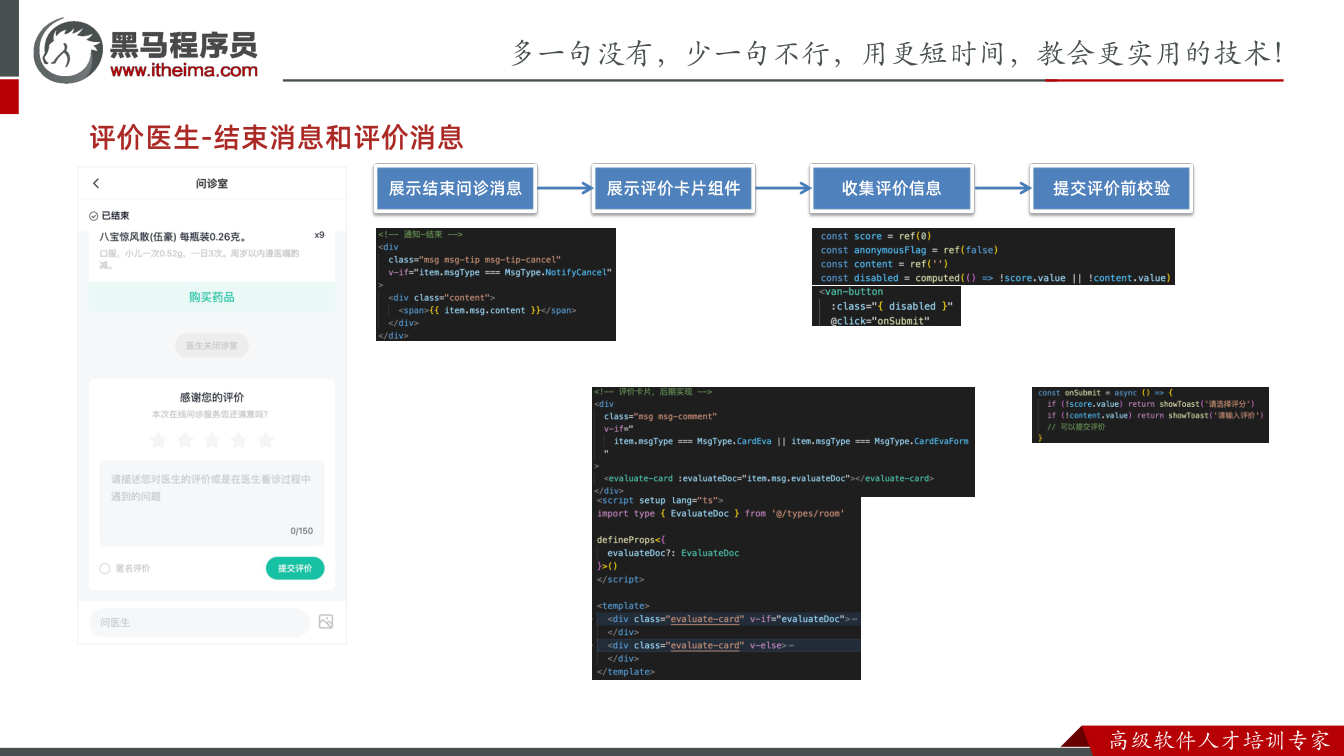This screenshot has width=1344, height=756.
Task: Select the first rating star
Action: tap(158, 440)
